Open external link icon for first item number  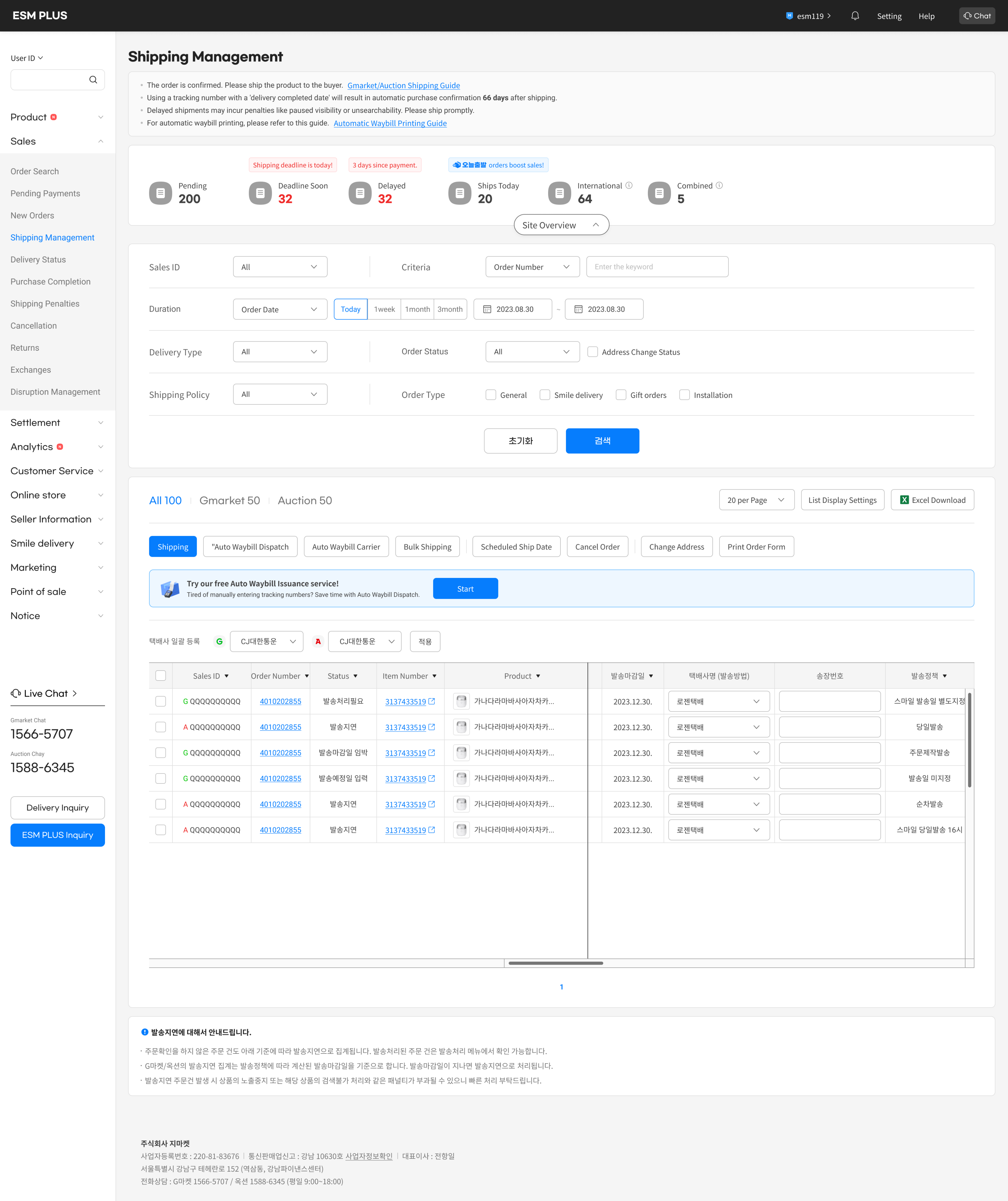(x=432, y=701)
